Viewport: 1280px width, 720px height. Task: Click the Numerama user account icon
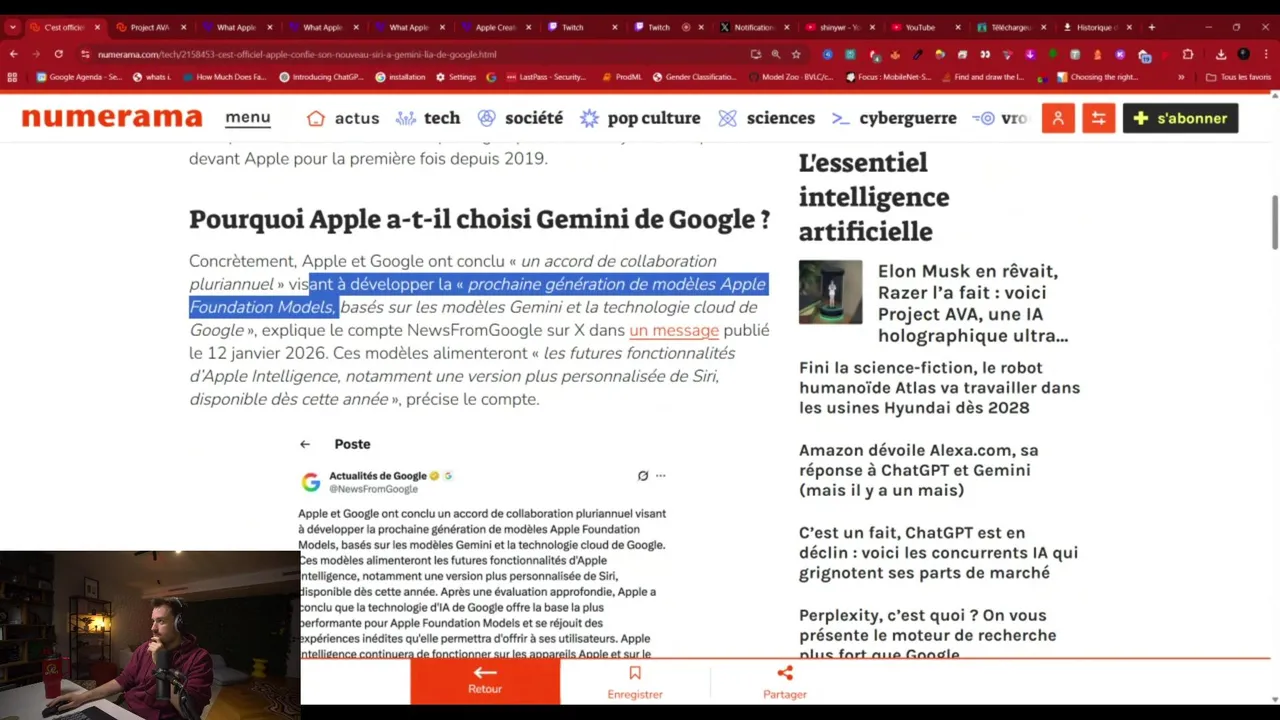[1058, 118]
